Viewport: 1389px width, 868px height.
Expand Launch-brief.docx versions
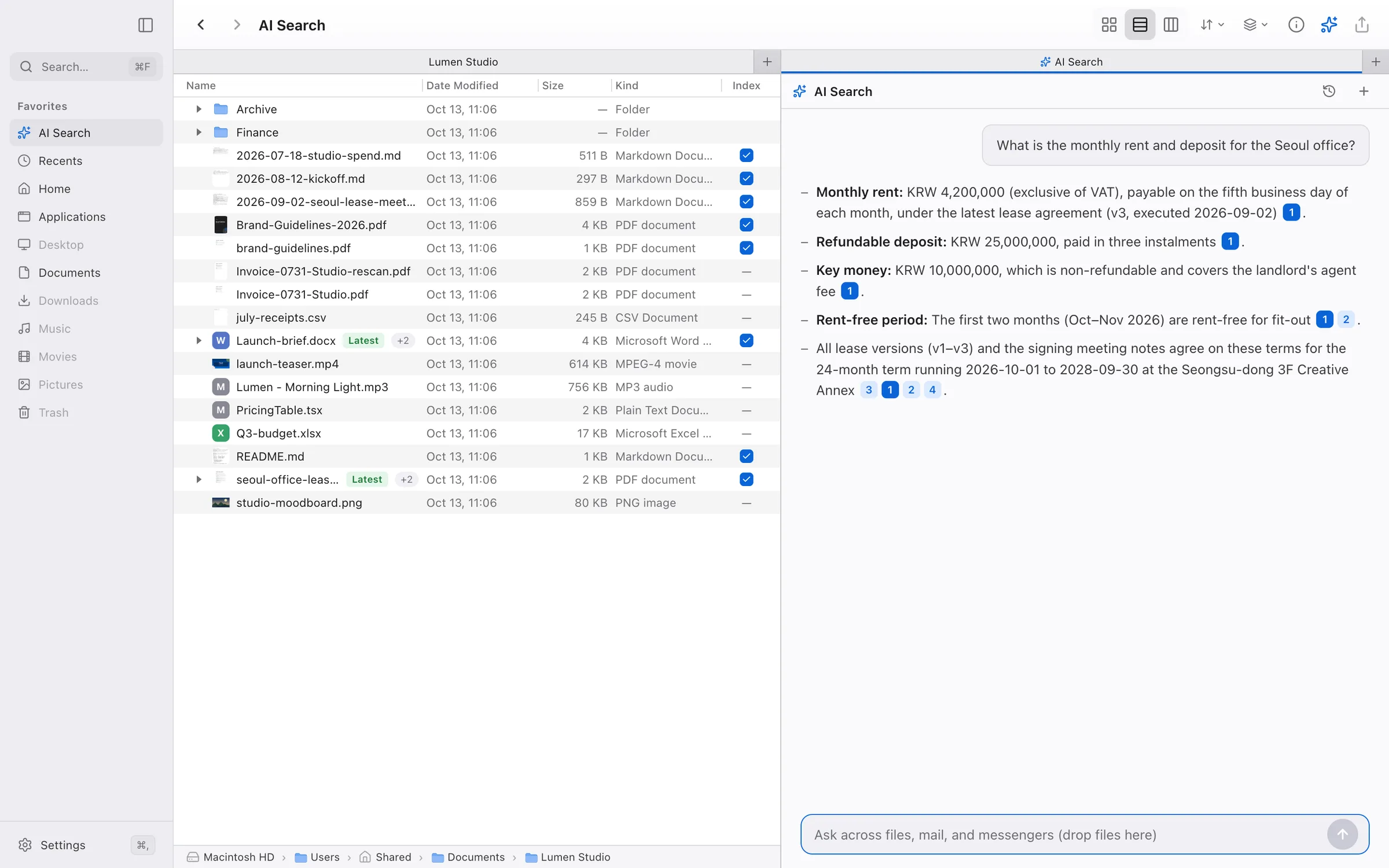coord(199,341)
